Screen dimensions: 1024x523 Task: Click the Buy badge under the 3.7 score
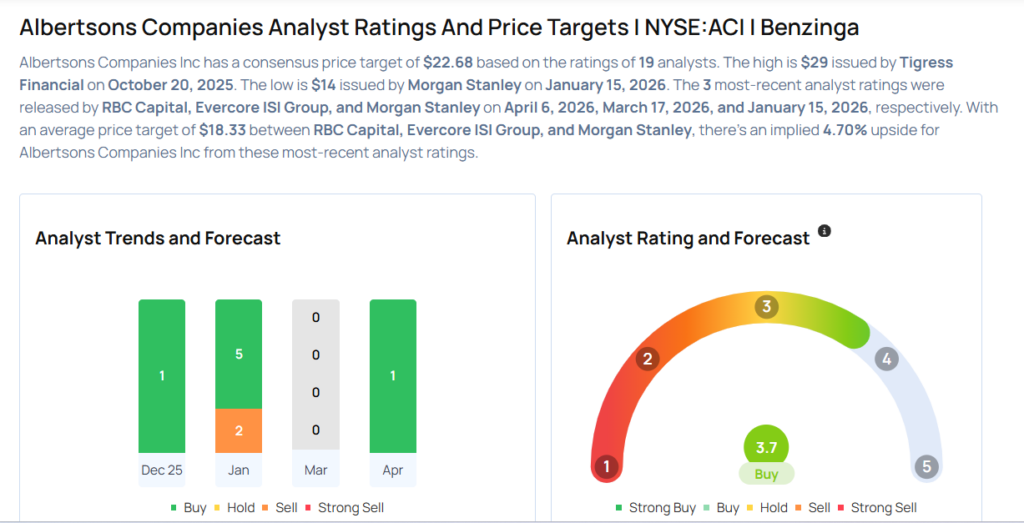(766, 474)
